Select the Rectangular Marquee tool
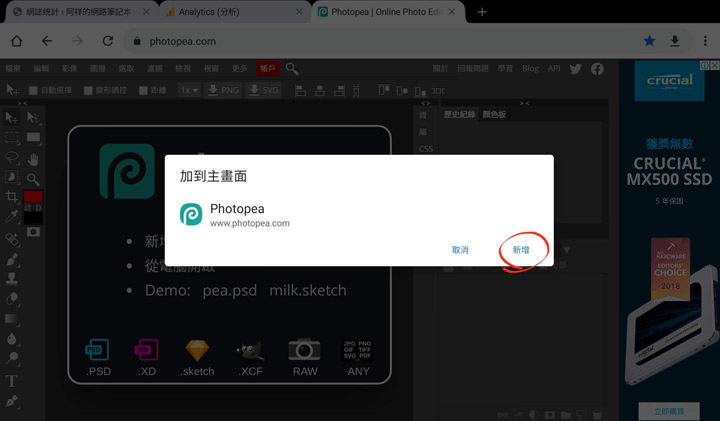This screenshot has height=421, width=720. click(x=11, y=138)
